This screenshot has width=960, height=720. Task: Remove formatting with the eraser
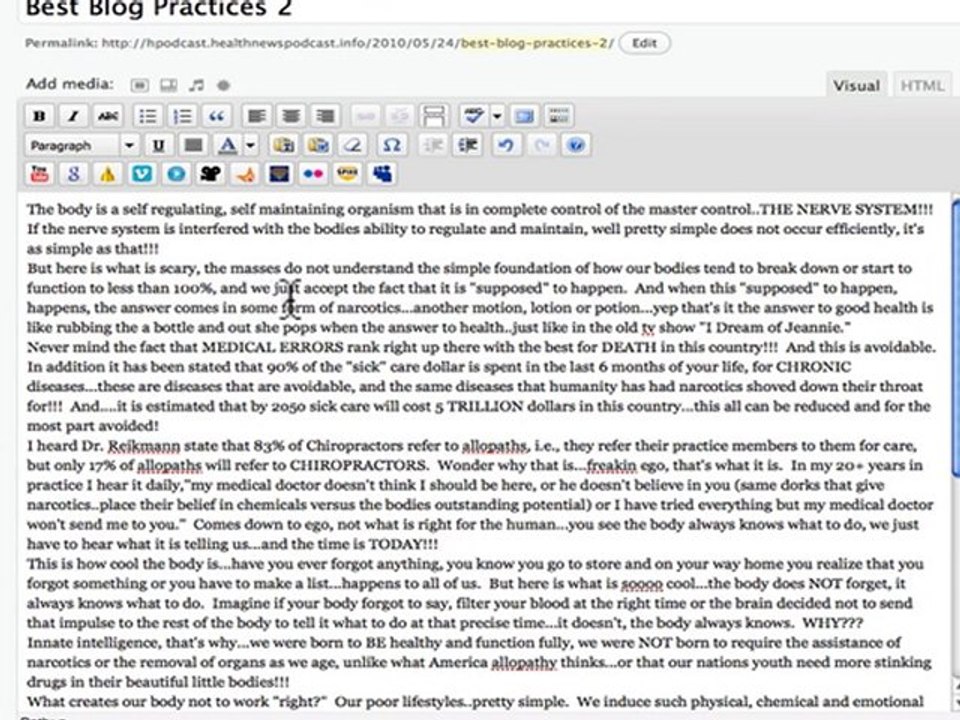[x=353, y=146]
